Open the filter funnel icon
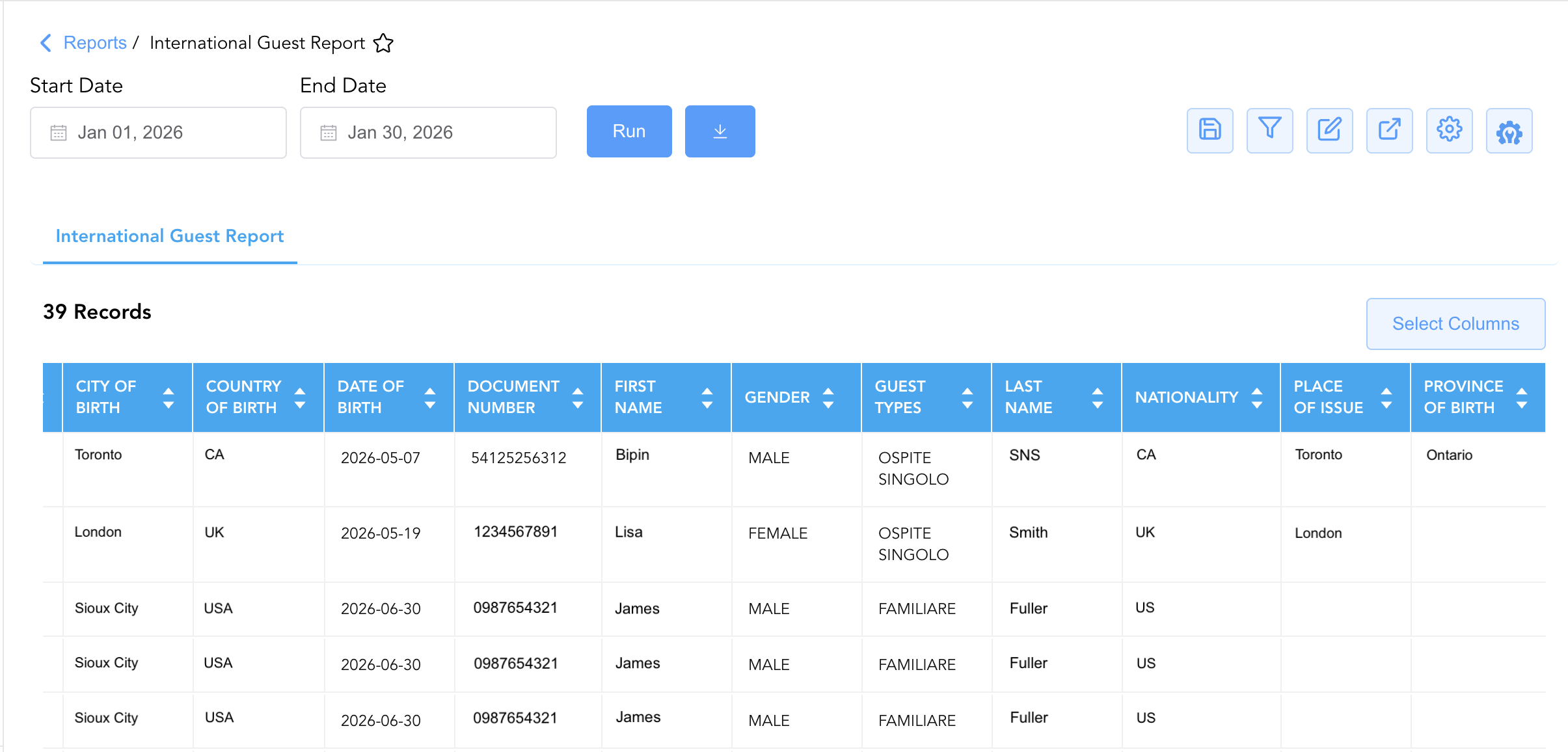Screen dimensions: 1568x752 pos(1269,131)
